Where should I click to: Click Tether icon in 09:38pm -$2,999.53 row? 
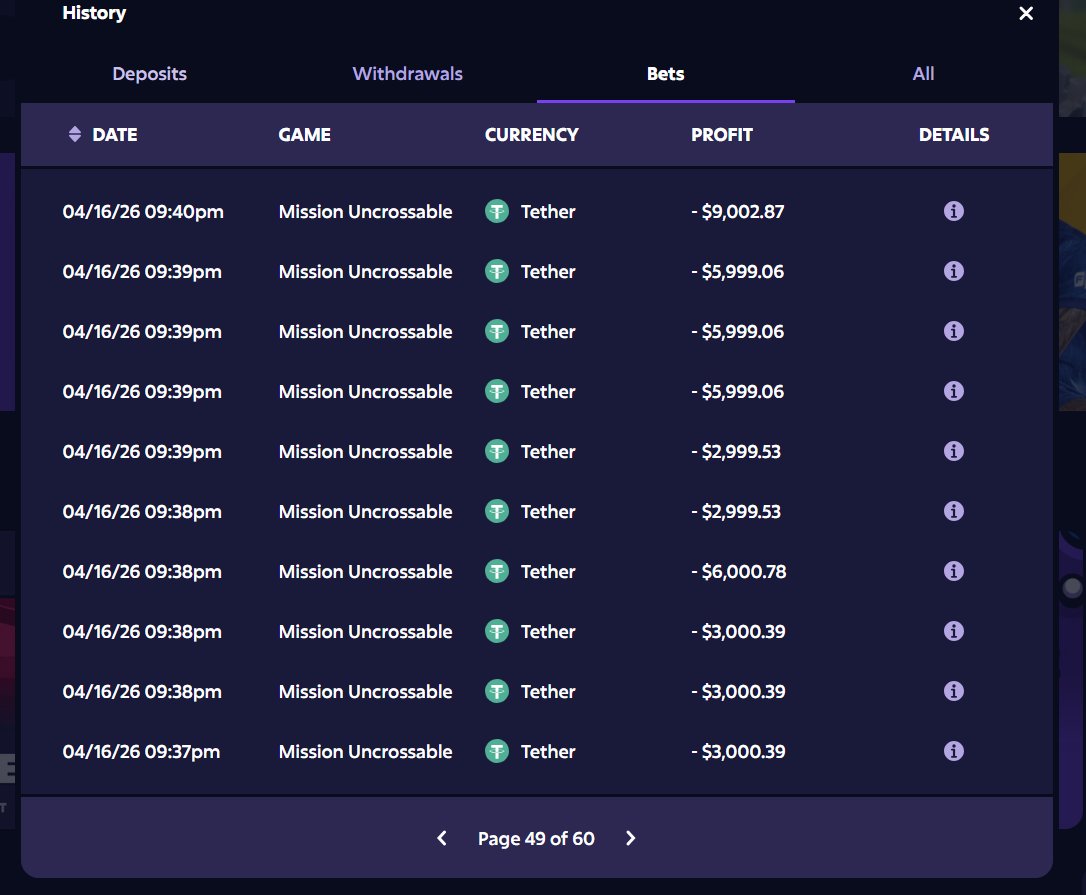point(497,511)
